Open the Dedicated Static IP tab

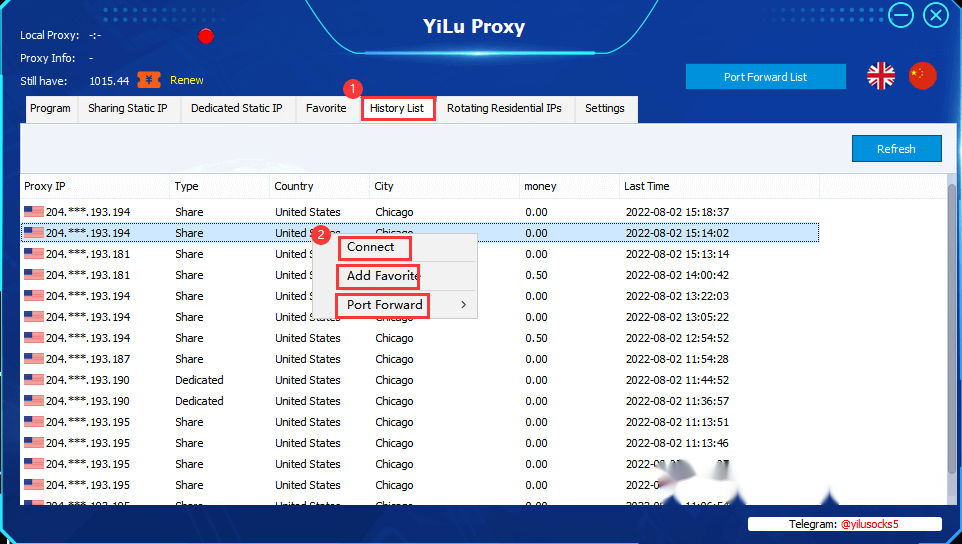tap(237, 109)
